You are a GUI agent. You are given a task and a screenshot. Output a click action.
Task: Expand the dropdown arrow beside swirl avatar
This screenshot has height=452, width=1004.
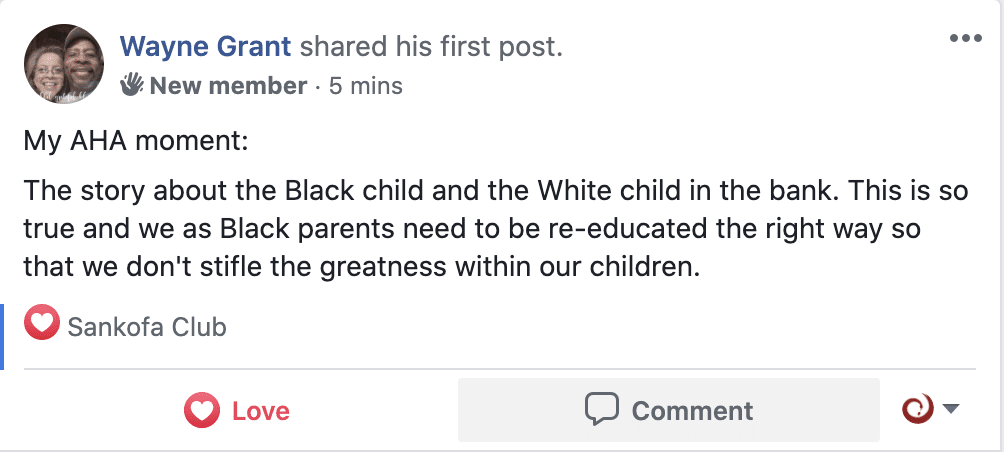coord(951,408)
